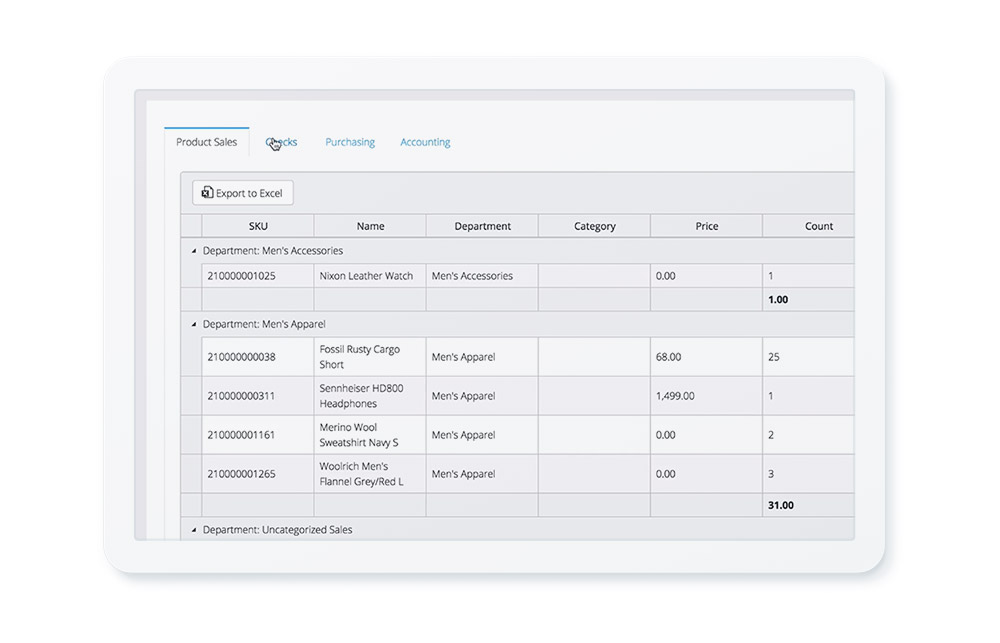This screenshot has width=1000, height=643.
Task: Open the Checks tab
Action: click(x=281, y=142)
